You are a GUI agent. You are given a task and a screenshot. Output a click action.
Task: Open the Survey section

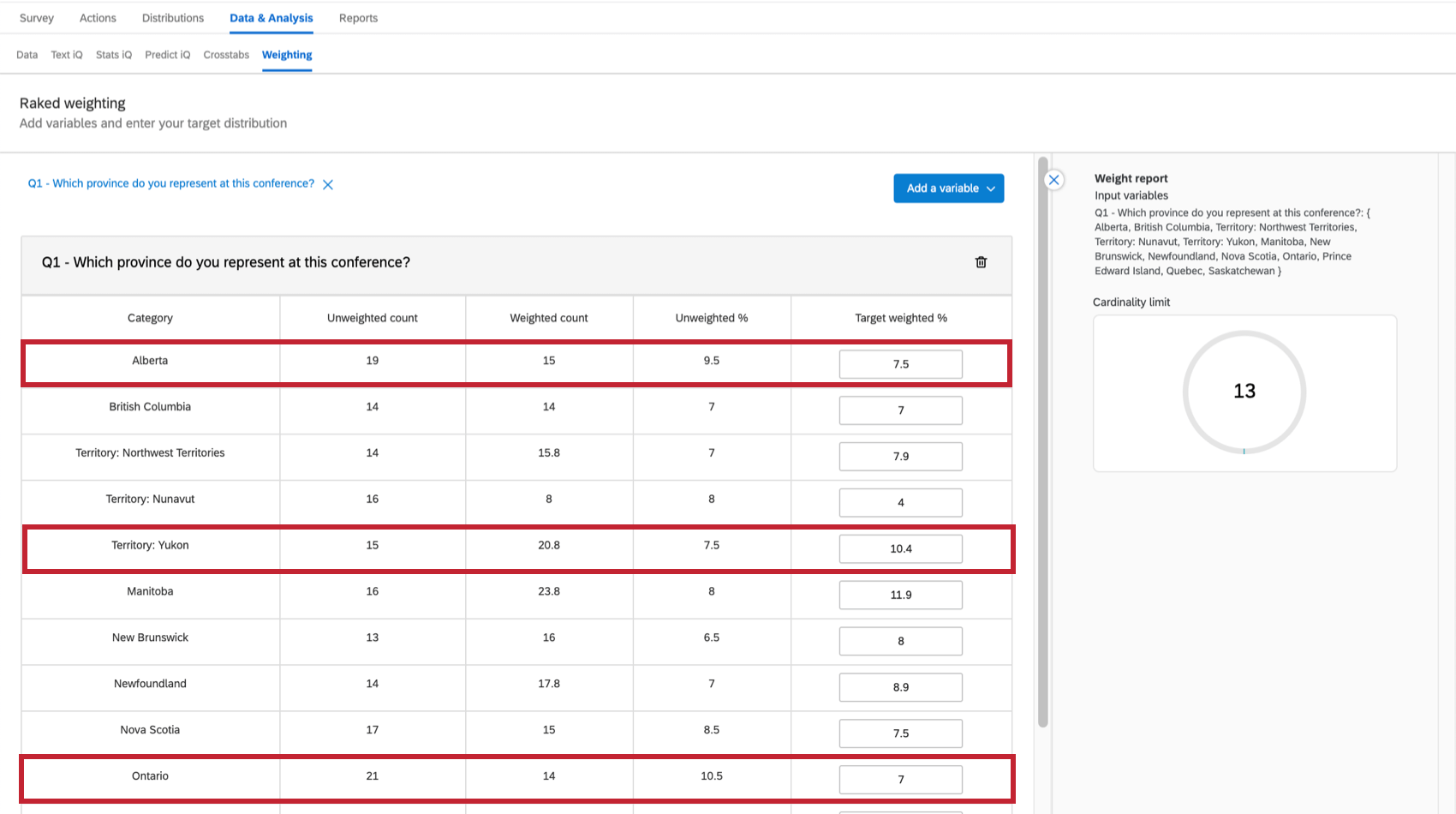point(36,17)
